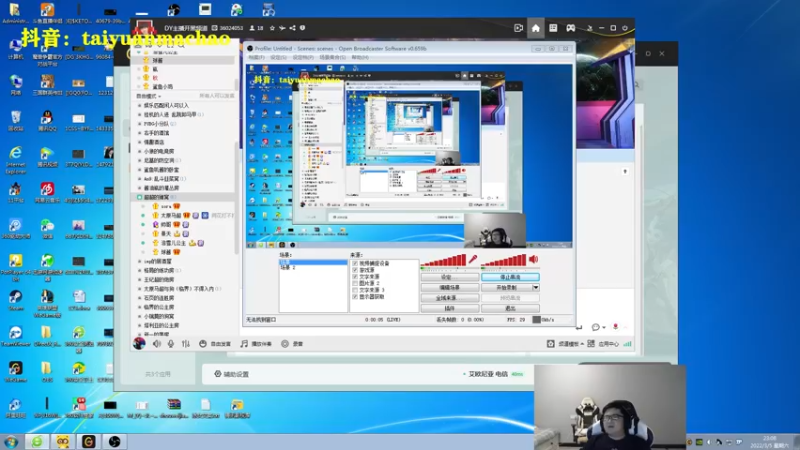Click the signal strength bars icon
Viewport: 800px width, 450px height.
coord(628,344)
